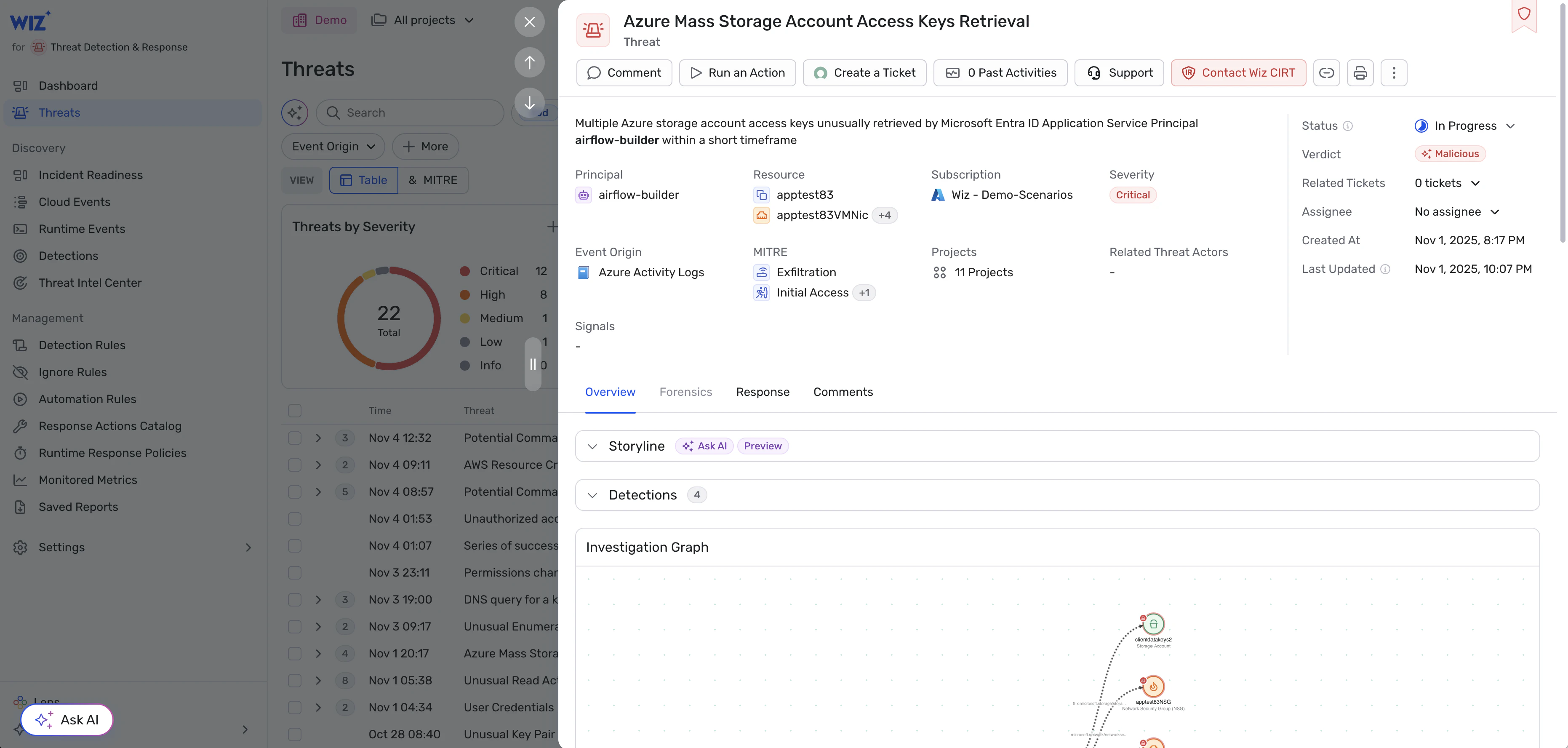Go to previous threat with up arrow
Viewport: 1568px width, 748px height.
click(530, 62)
